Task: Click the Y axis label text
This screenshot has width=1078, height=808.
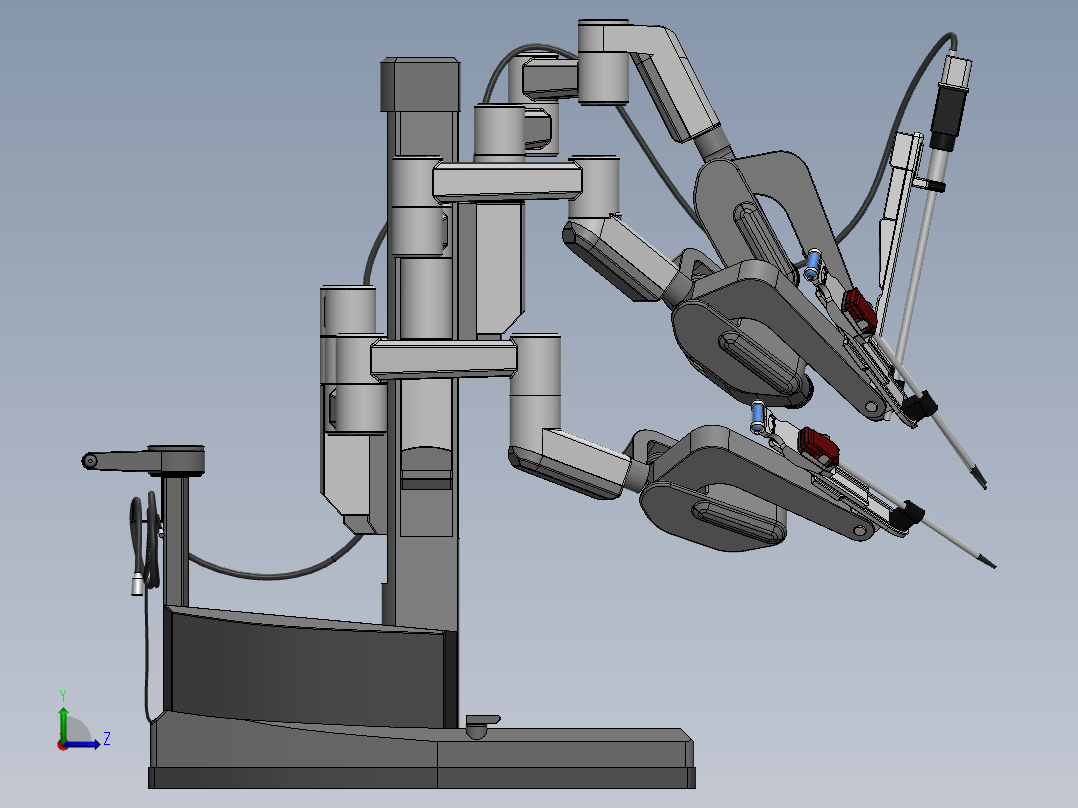Action: 62,695
